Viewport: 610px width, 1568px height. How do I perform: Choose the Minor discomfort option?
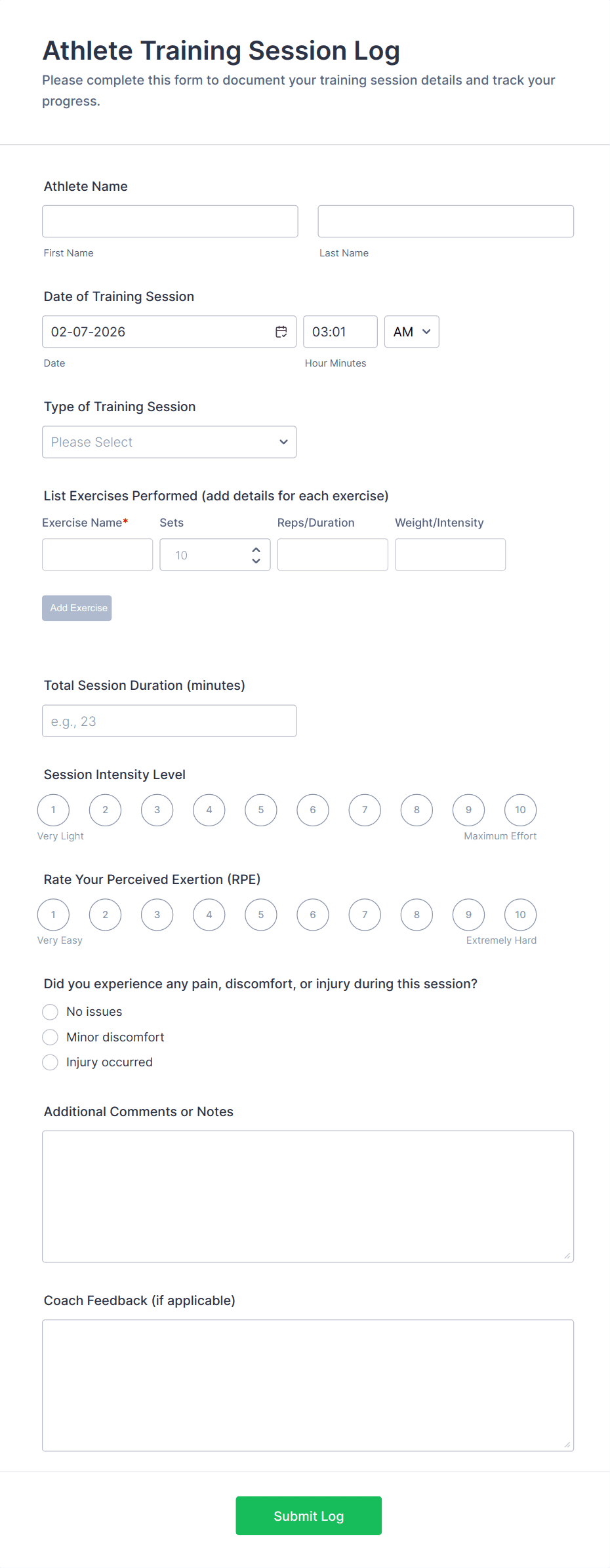(51, 1037)
